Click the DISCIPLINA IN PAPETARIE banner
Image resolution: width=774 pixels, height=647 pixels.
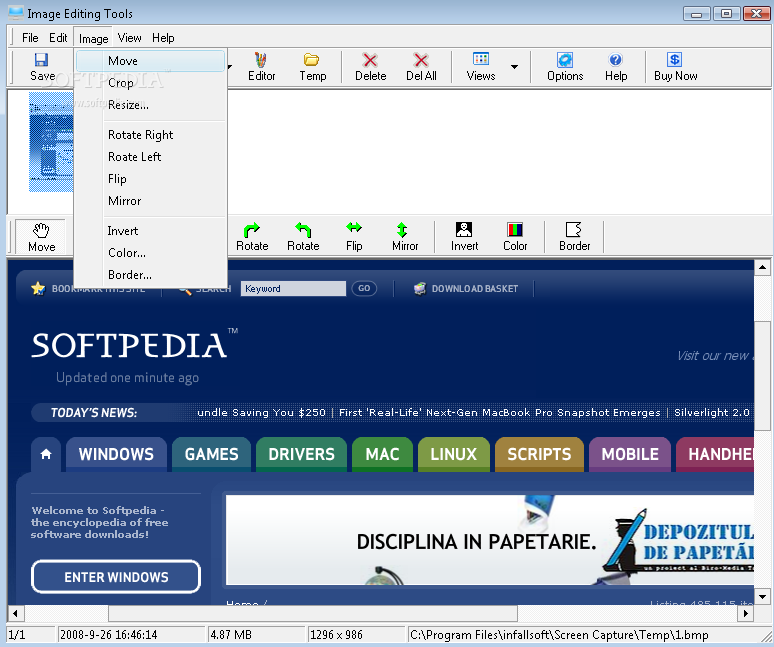pos(490,540)
